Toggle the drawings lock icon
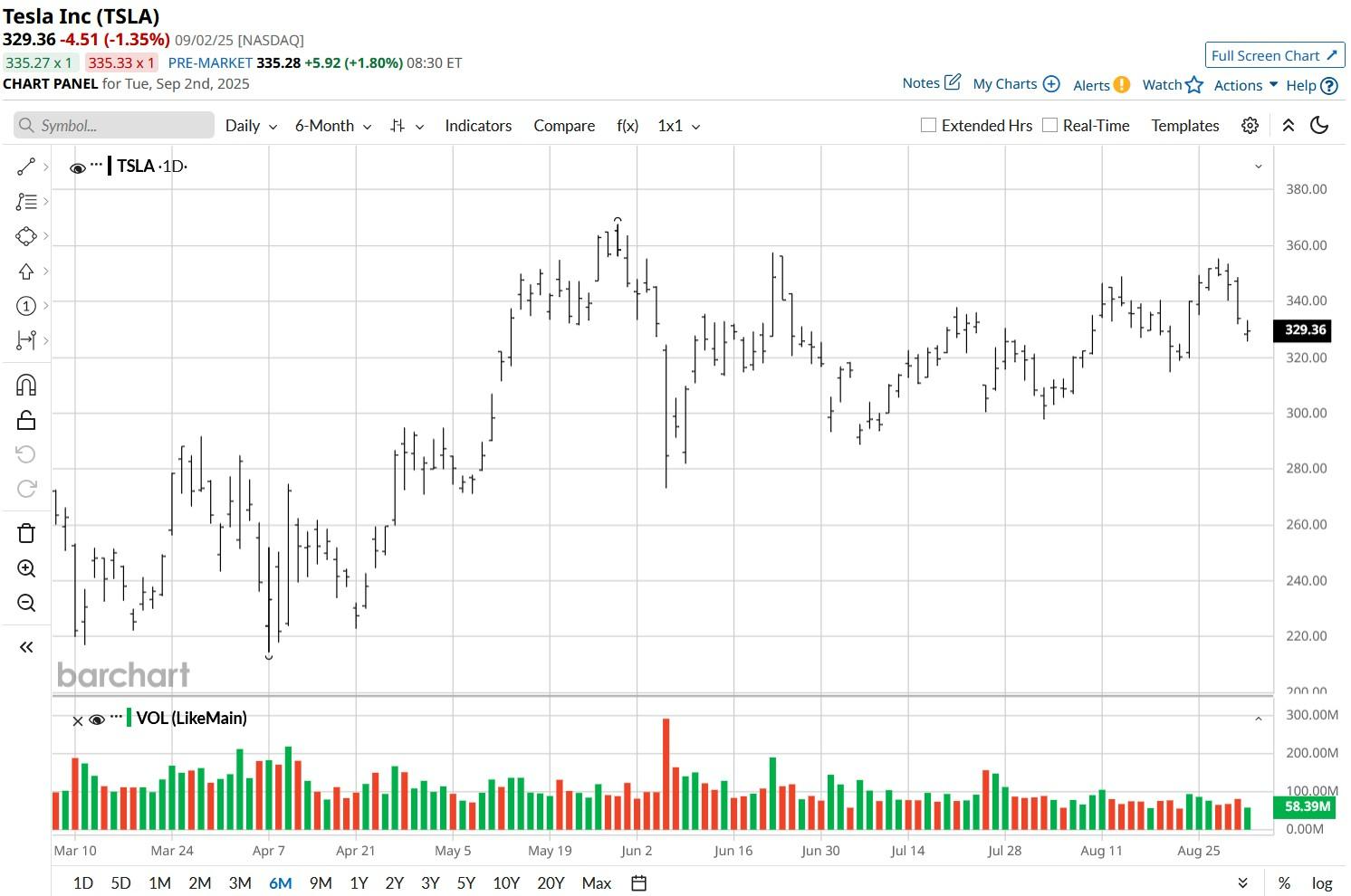 (26, 420)
